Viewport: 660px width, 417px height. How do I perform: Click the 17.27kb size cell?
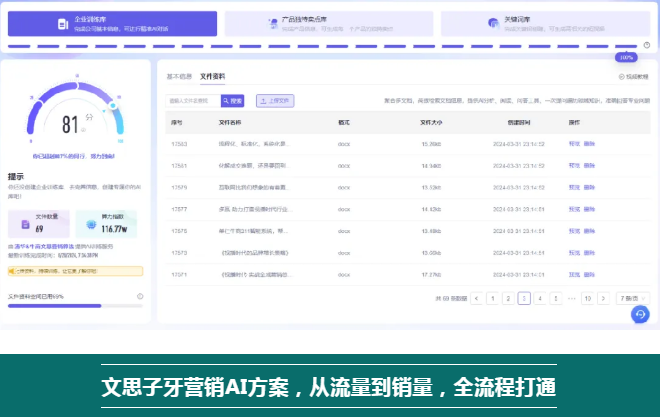[x=431, y=275]
